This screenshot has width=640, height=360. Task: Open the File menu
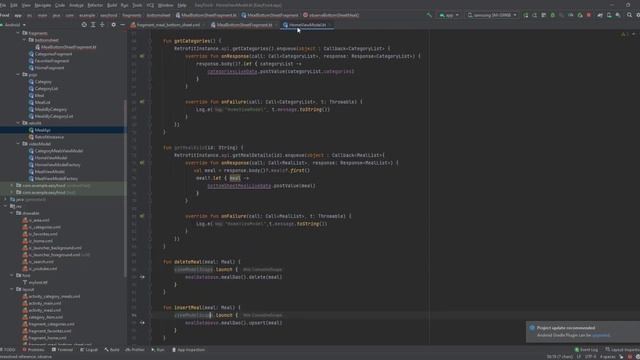point(3,5)
